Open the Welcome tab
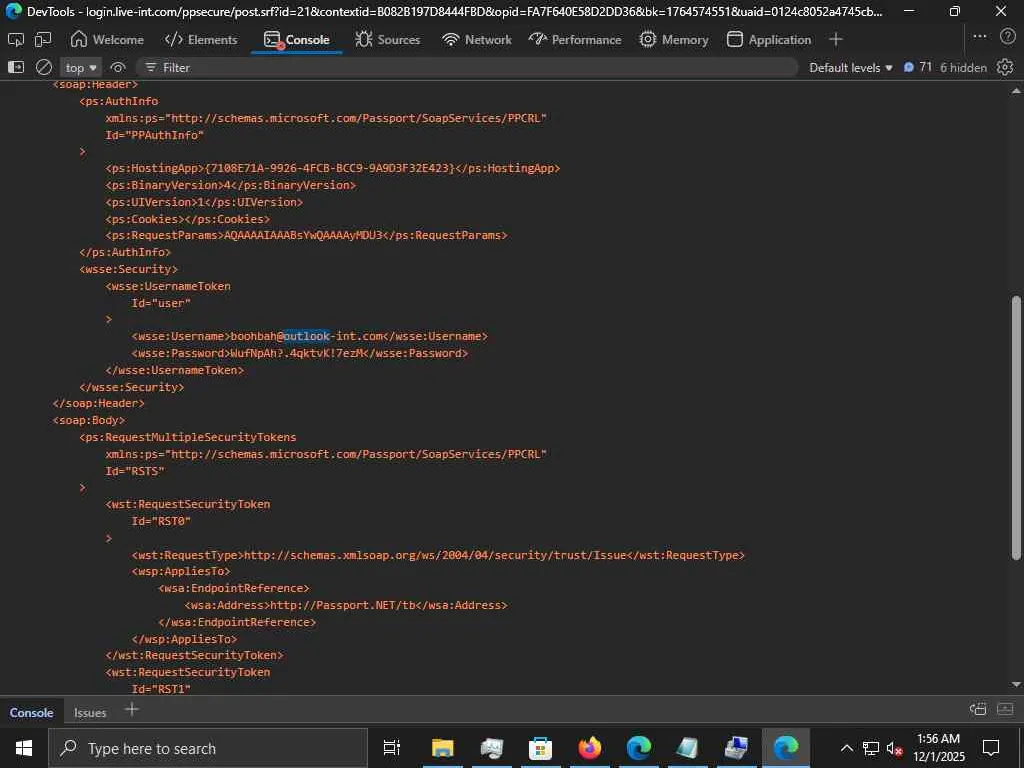The height and width of the screenshot is (768, 1024). coord(107,40)
